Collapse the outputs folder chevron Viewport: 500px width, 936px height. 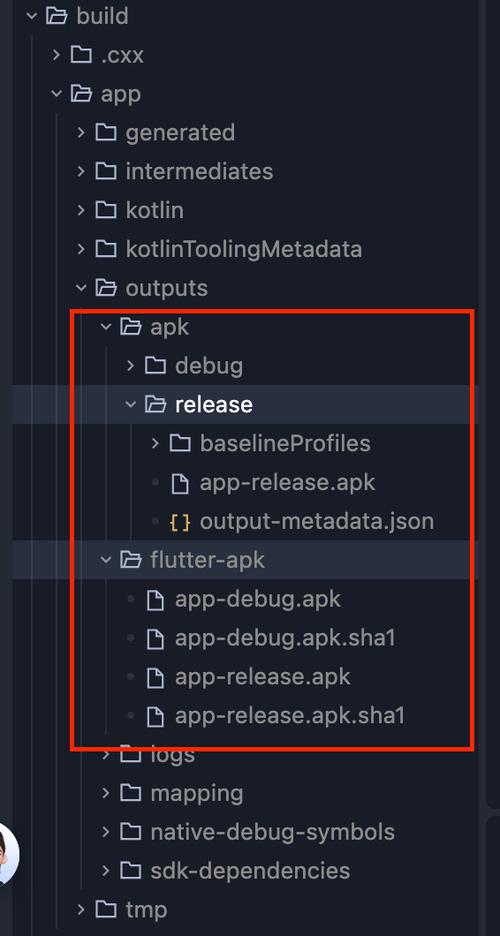[81, 288]
